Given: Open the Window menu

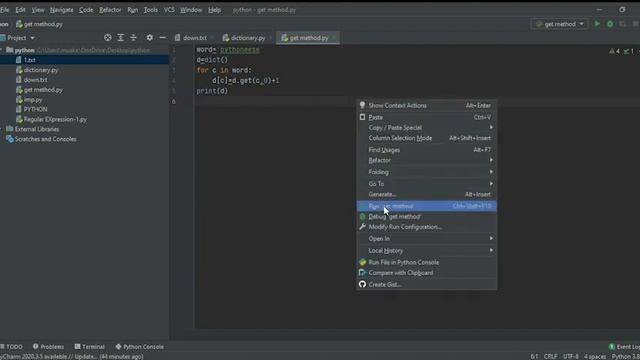Looking at the screenshot, I should click(191, 10).
